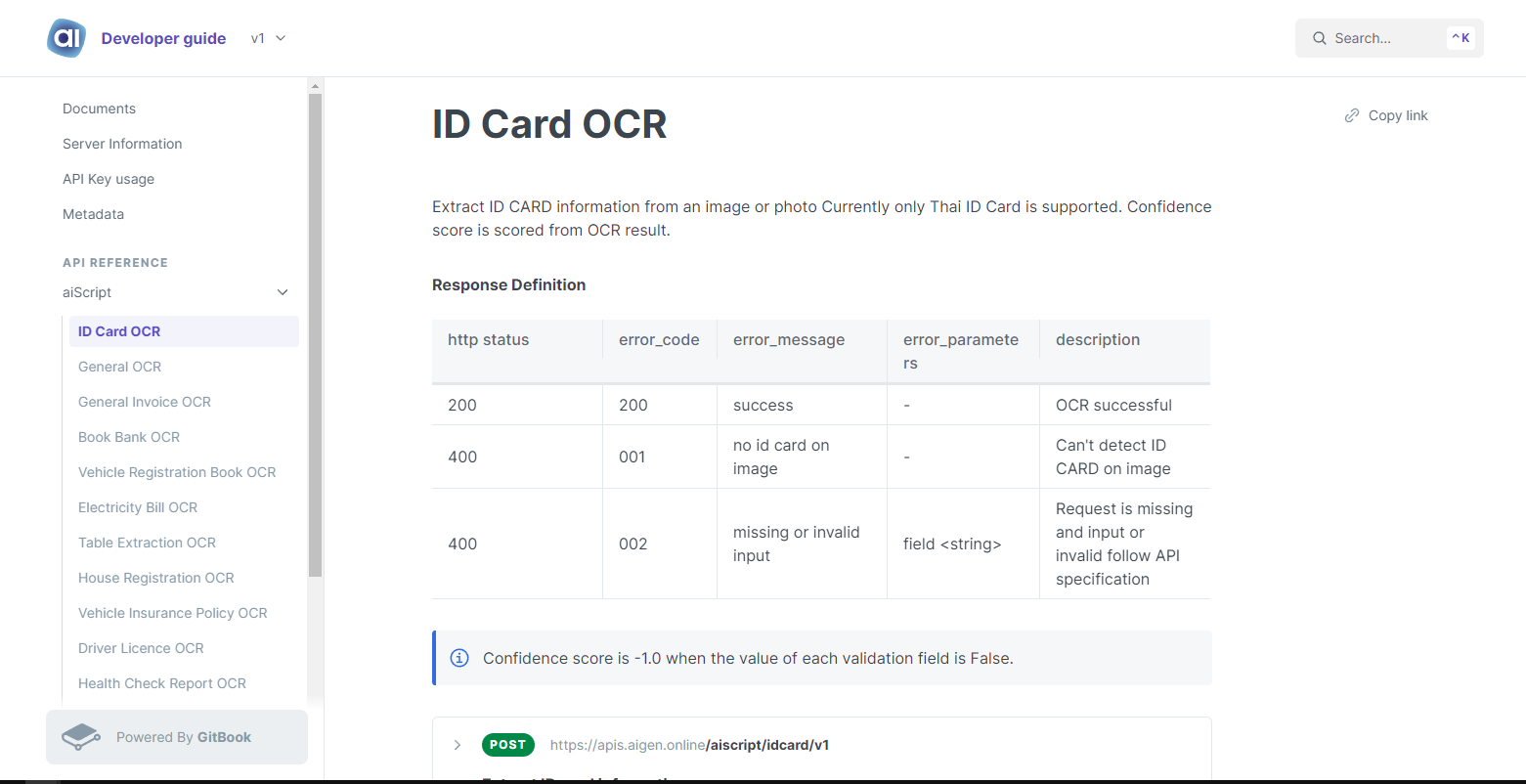Screen dimensions: 1526x784
Task: Expand the POST idcard endpoint chevron
Action: 457,745
